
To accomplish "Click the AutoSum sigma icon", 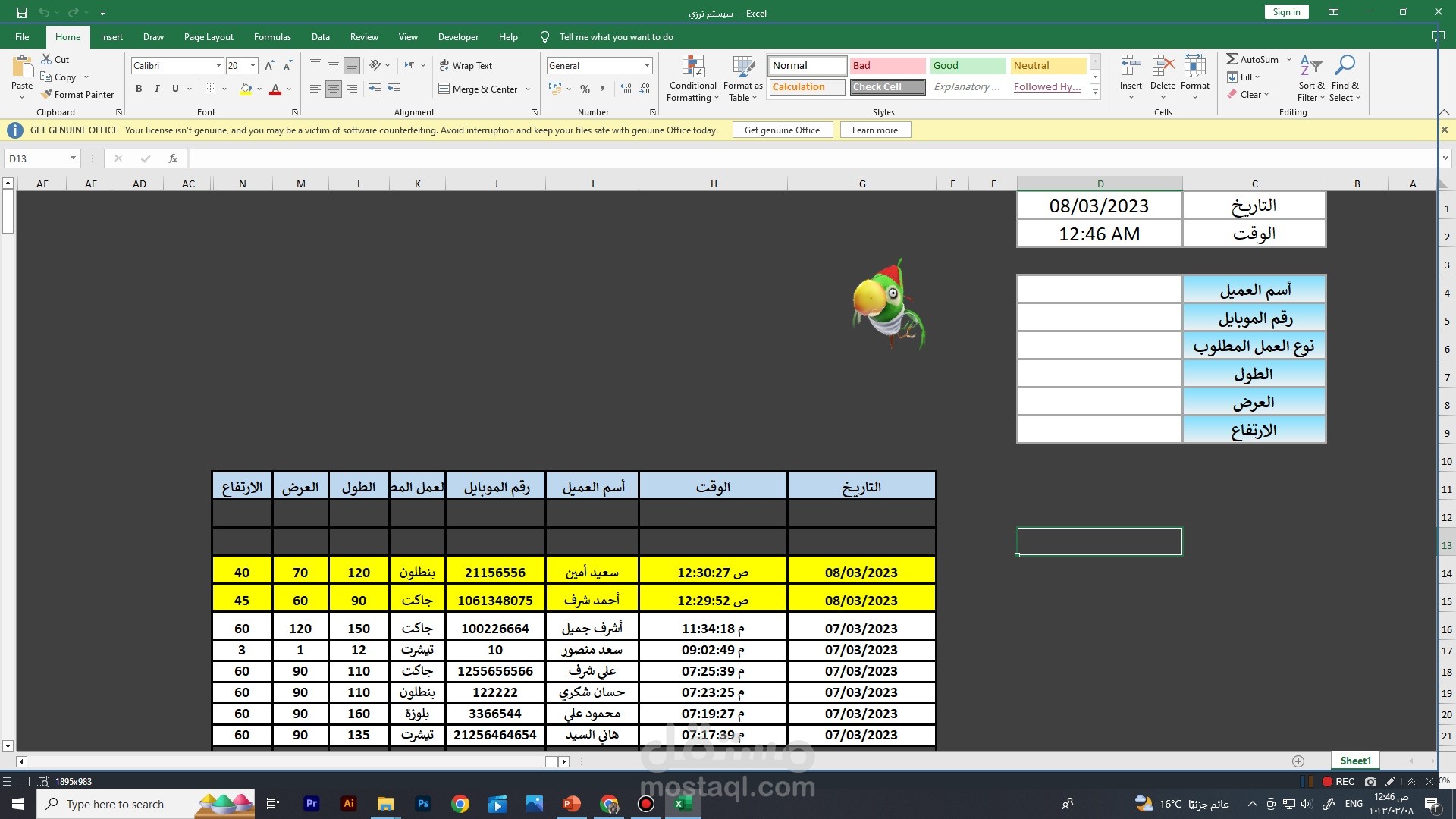I will click(1232, 59).
